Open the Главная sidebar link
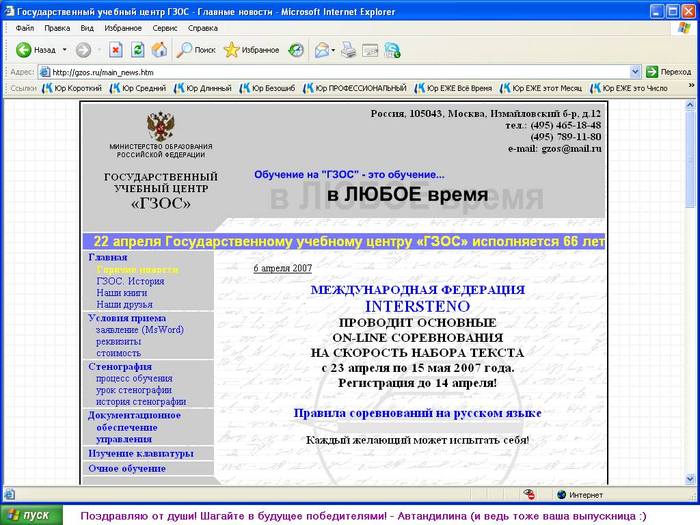 pos(108,257)
